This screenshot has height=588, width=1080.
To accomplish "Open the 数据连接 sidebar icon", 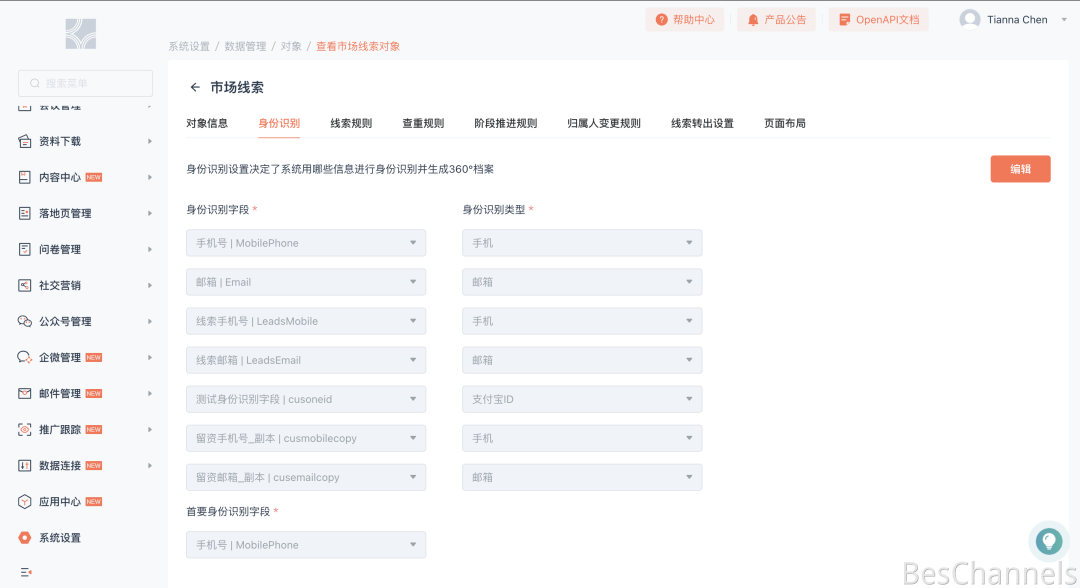I will 25,465.
